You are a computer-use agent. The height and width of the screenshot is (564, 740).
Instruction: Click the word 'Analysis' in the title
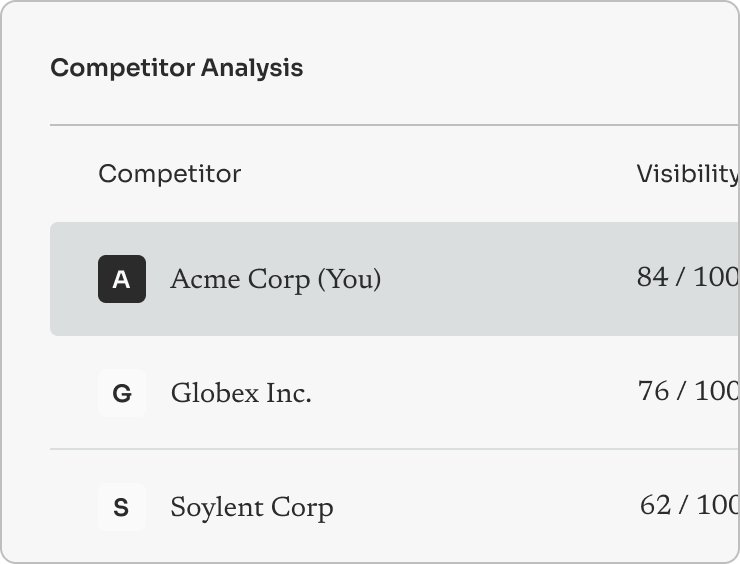click(x=252, y=68)
